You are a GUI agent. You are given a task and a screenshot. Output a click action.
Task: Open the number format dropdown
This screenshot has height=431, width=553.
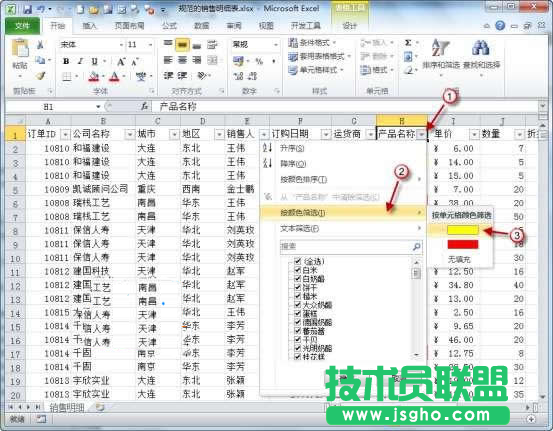click(276, 45)
